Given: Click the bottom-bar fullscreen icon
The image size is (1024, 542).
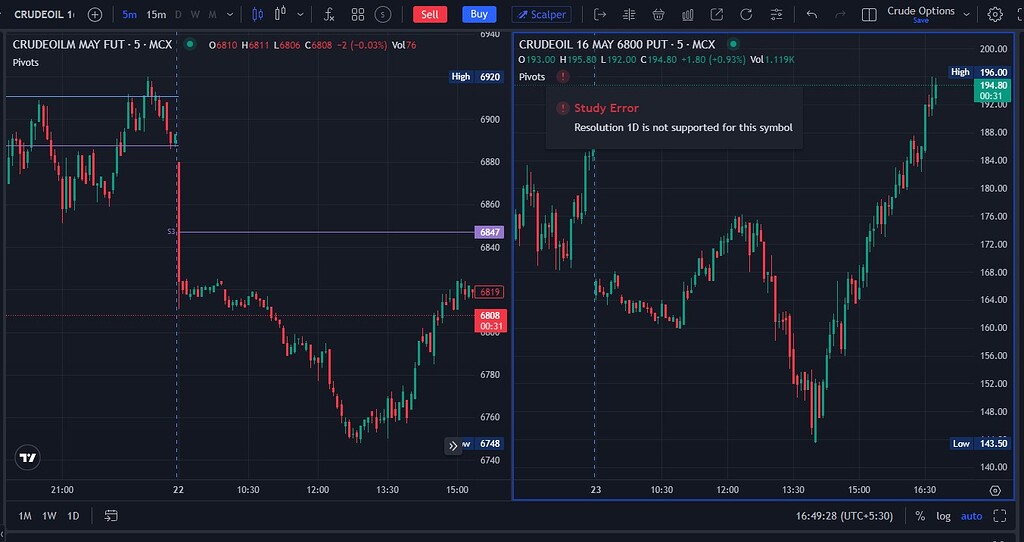Looking at the screenshot, I should point(1000,516).
